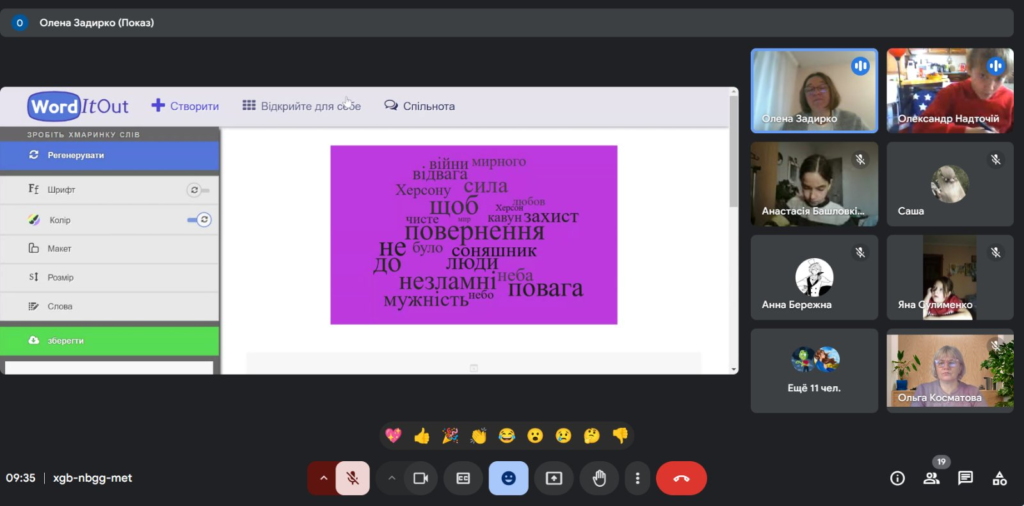Viewport: 1024px width, 506px height.
Task: Raise your hand in the meeting
Action: tap(599, 478)
